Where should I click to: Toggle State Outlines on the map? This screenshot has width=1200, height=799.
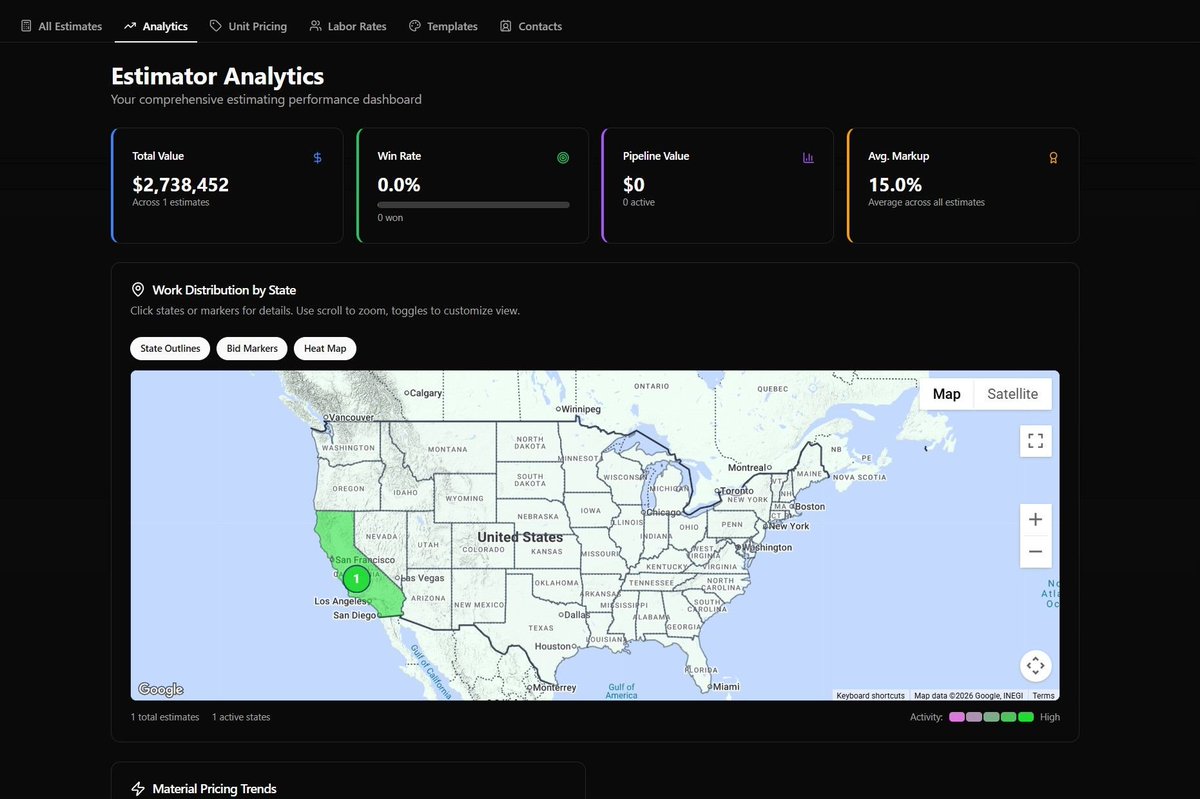tap(170, 348)
